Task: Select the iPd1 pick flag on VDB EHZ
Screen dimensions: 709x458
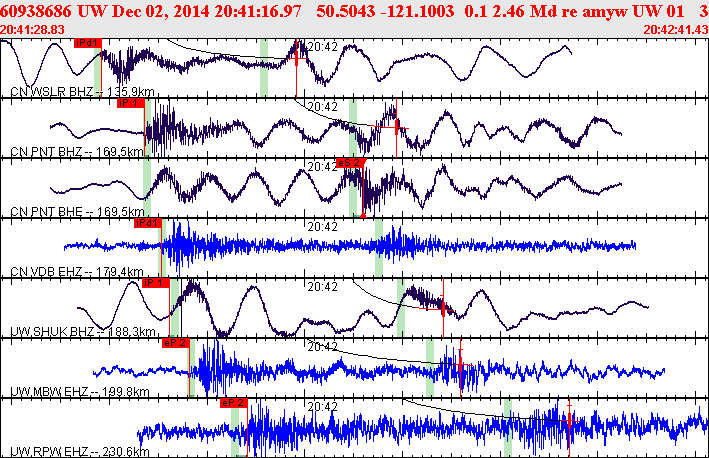Action: point(148,223)
